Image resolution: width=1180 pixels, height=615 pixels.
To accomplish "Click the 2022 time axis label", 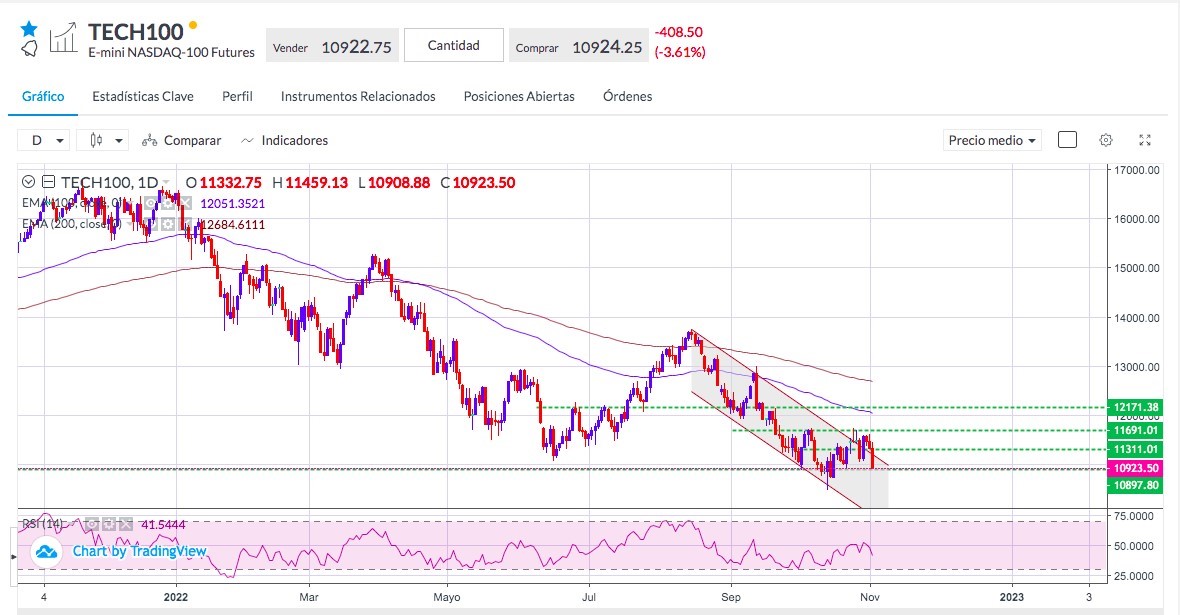I will point(176,597).
